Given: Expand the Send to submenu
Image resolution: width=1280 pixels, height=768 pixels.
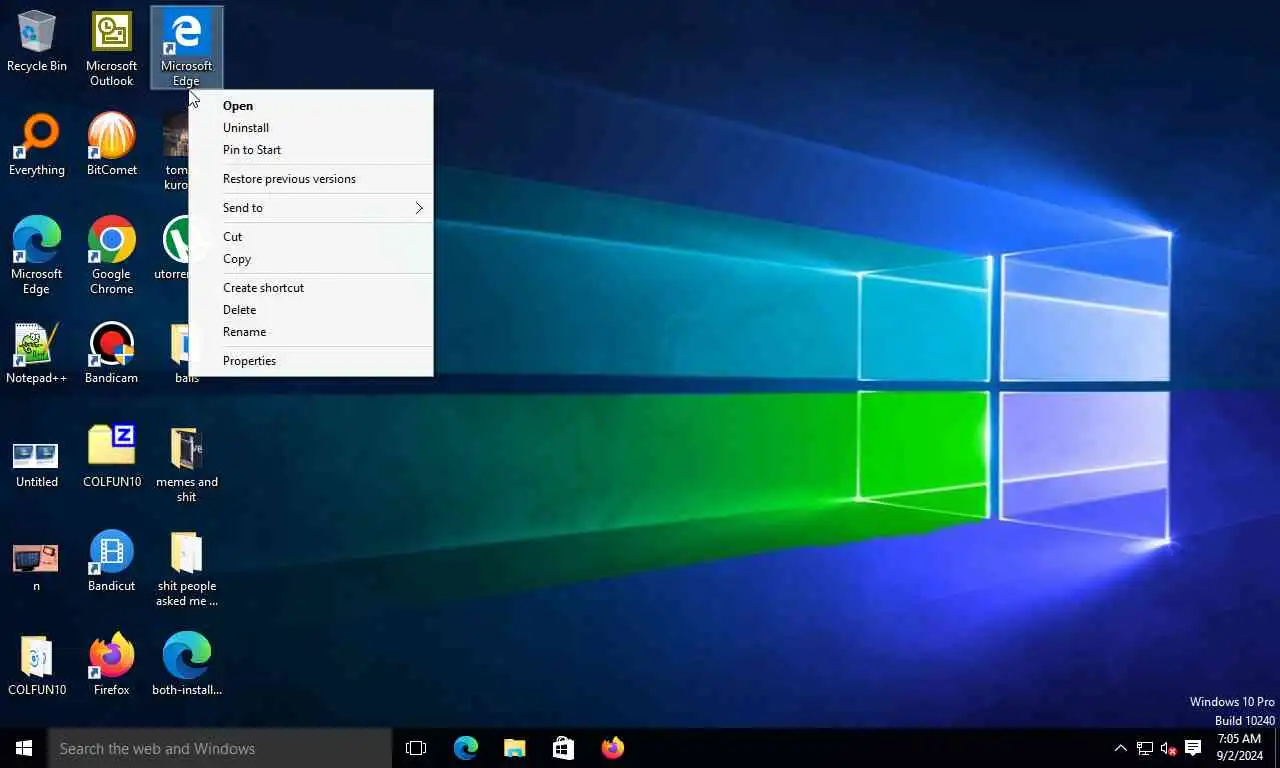Looking at the screenshot, I should pyautogui.click(x=311, y=208).
